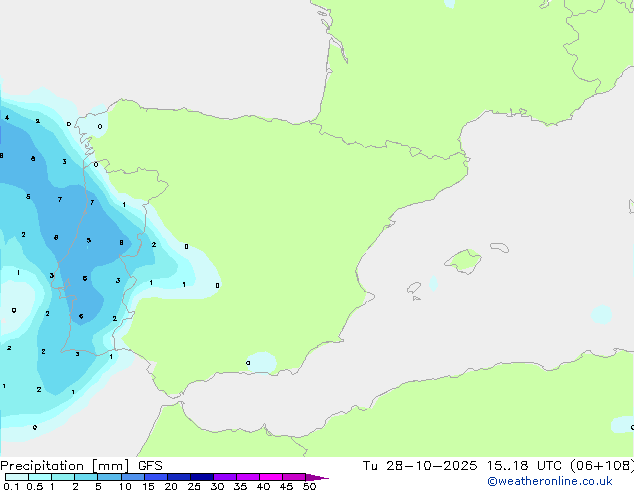Select the 2–5 mm legend swatch
Viewport: 634px width, 490px height.
(x=86, y=477)
